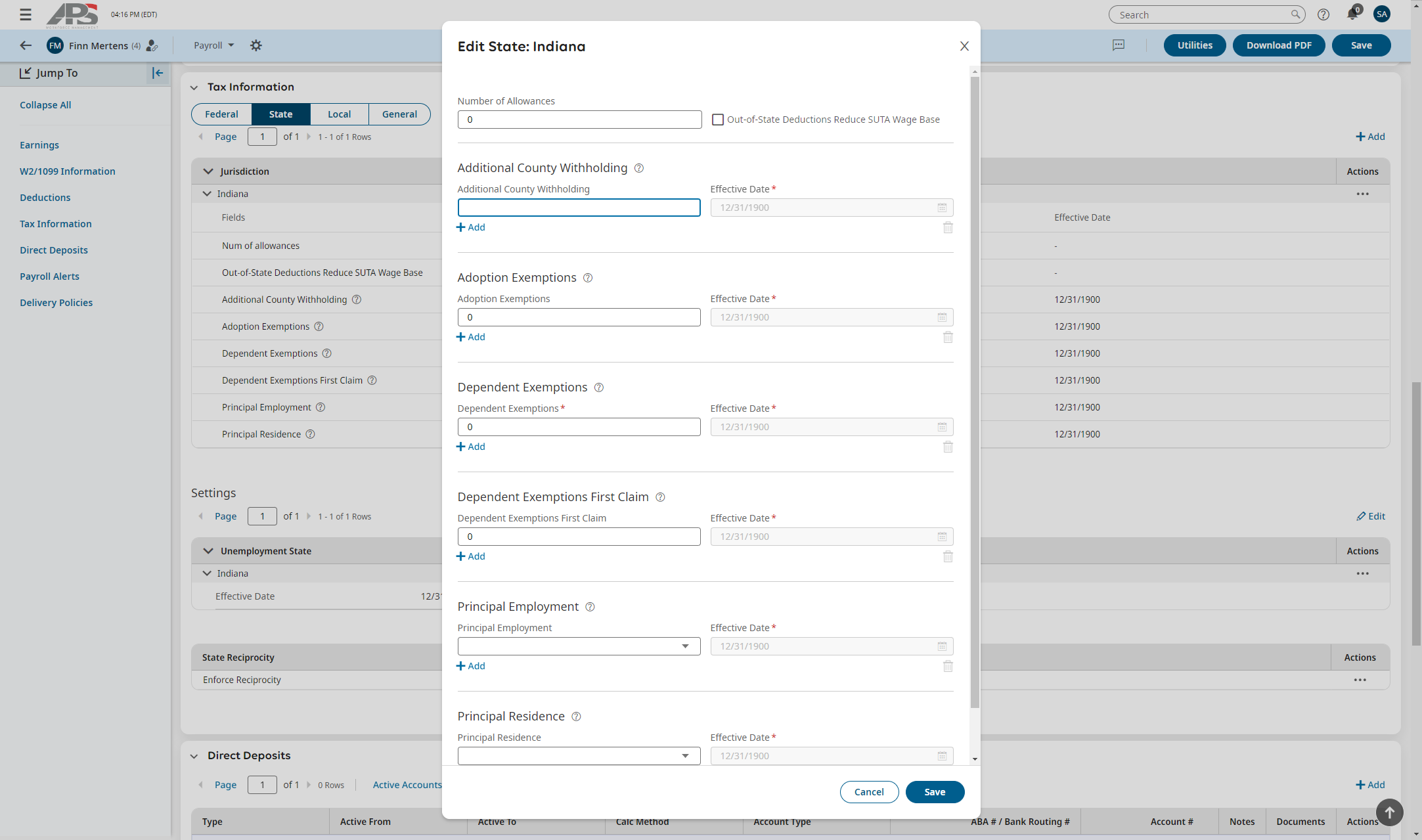Open the SA user avatar menu
Image resolution: width=1422 pixels, height=840 pixels.
1382,14
